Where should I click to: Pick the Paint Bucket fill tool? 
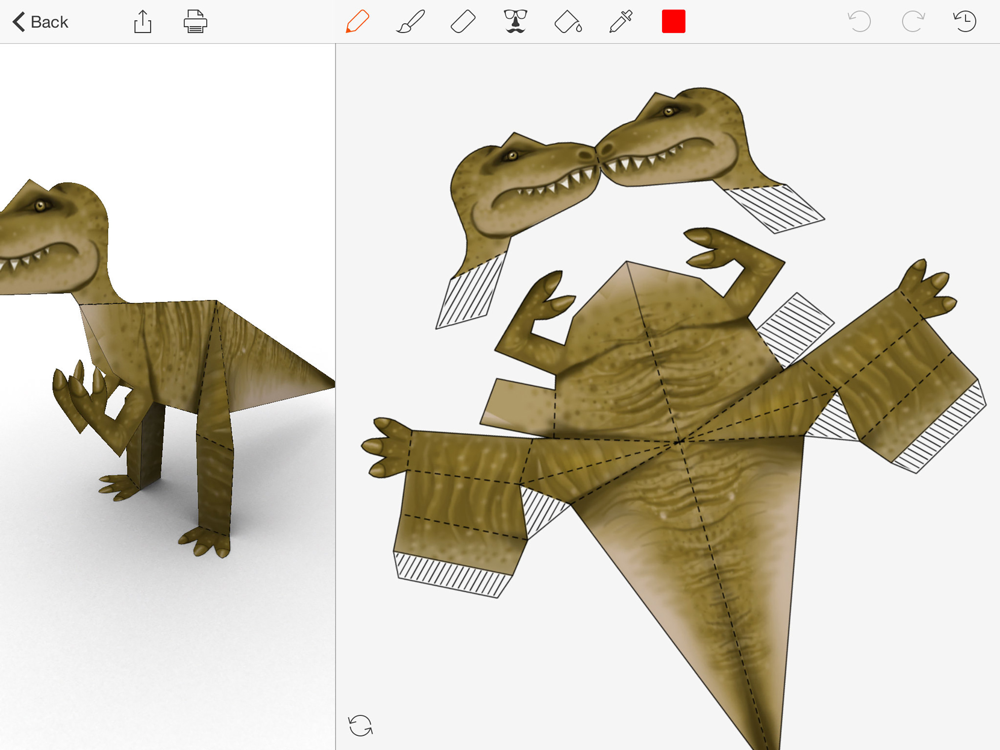coord(568,22)
